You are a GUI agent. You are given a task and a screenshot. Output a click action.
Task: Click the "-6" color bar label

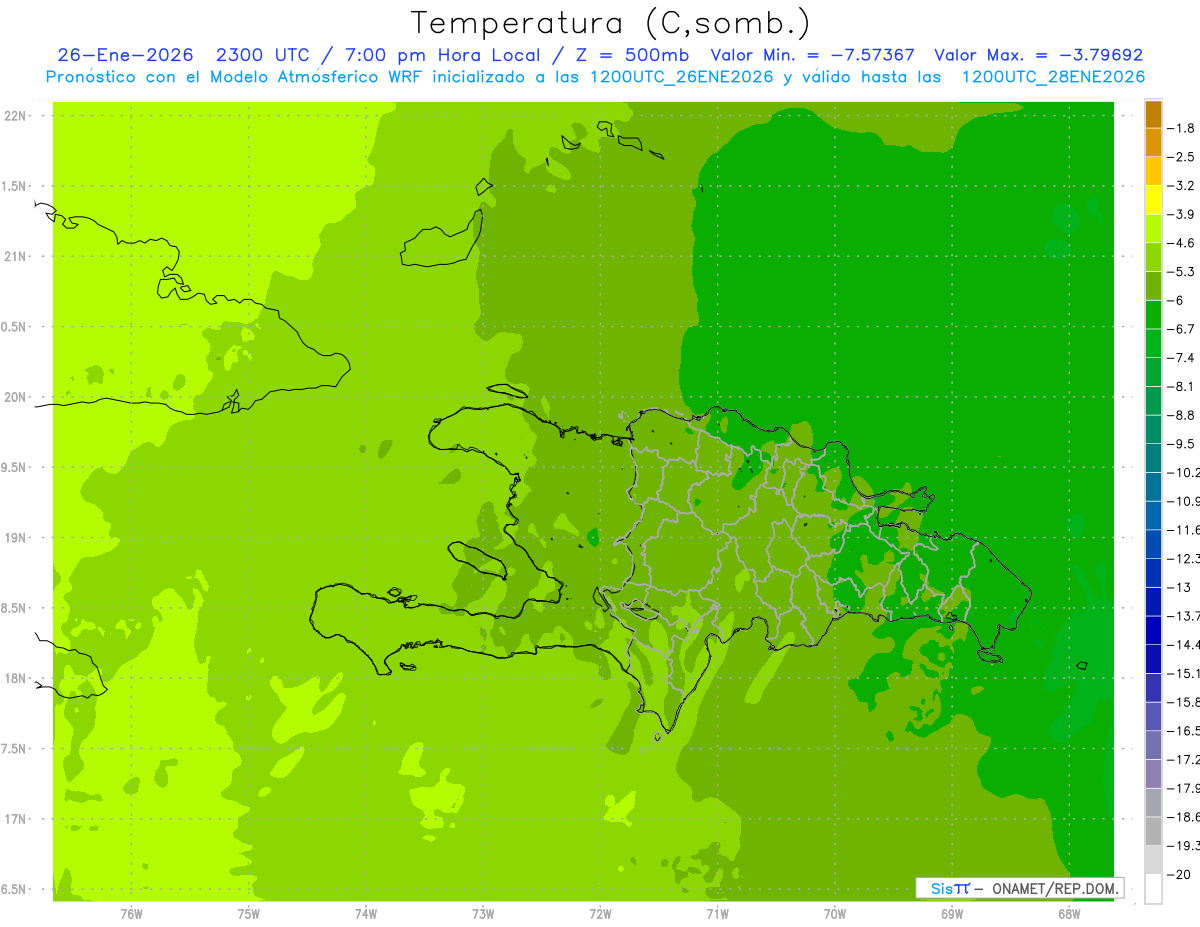pyautogui.click(x=1178, y=300)
